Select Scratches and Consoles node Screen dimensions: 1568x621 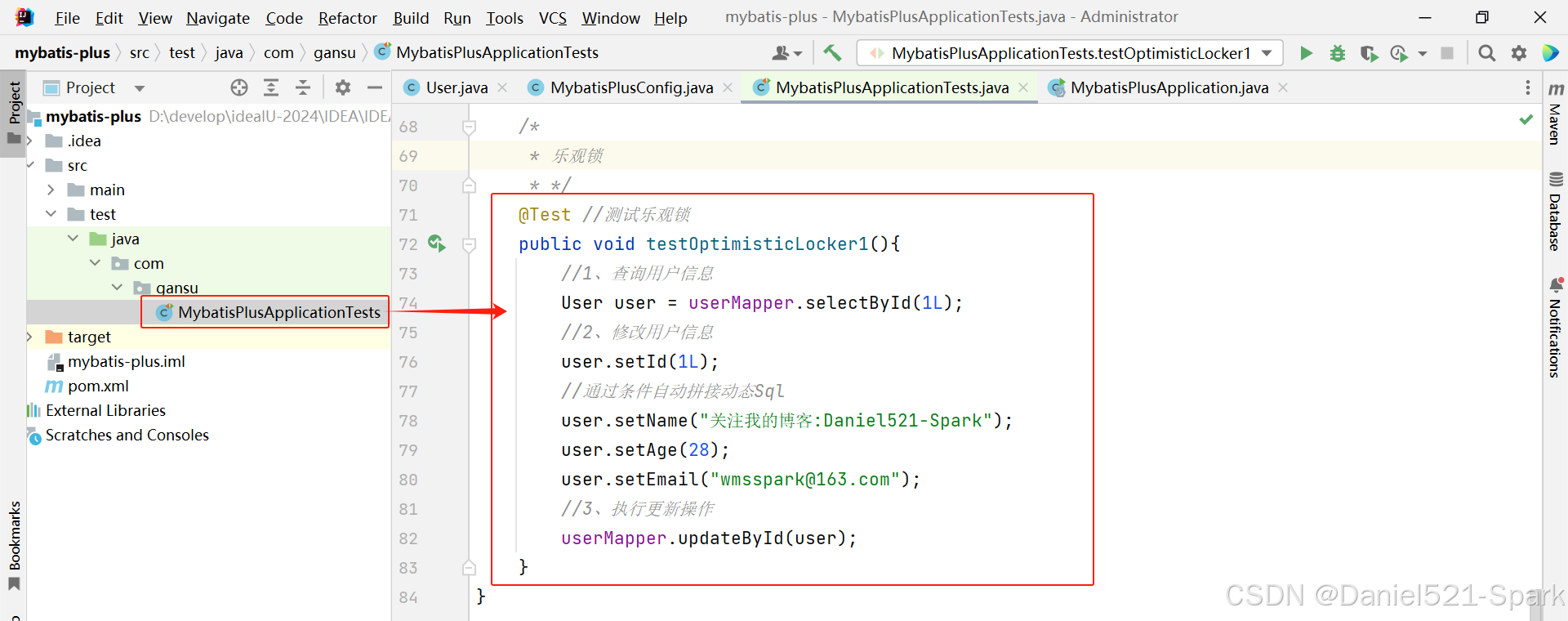click(x=127, y=435)
